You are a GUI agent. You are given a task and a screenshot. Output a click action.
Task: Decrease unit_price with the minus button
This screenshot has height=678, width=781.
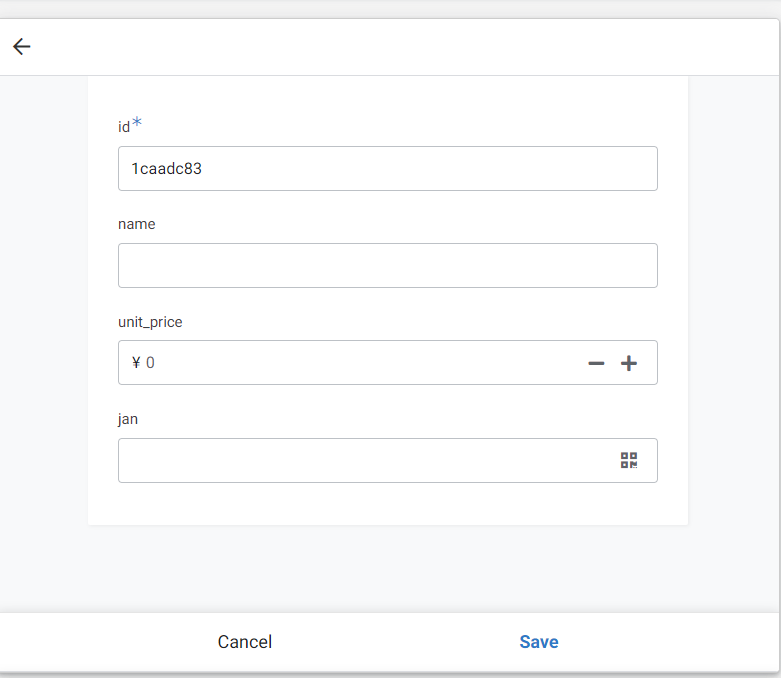click(596, 363)
